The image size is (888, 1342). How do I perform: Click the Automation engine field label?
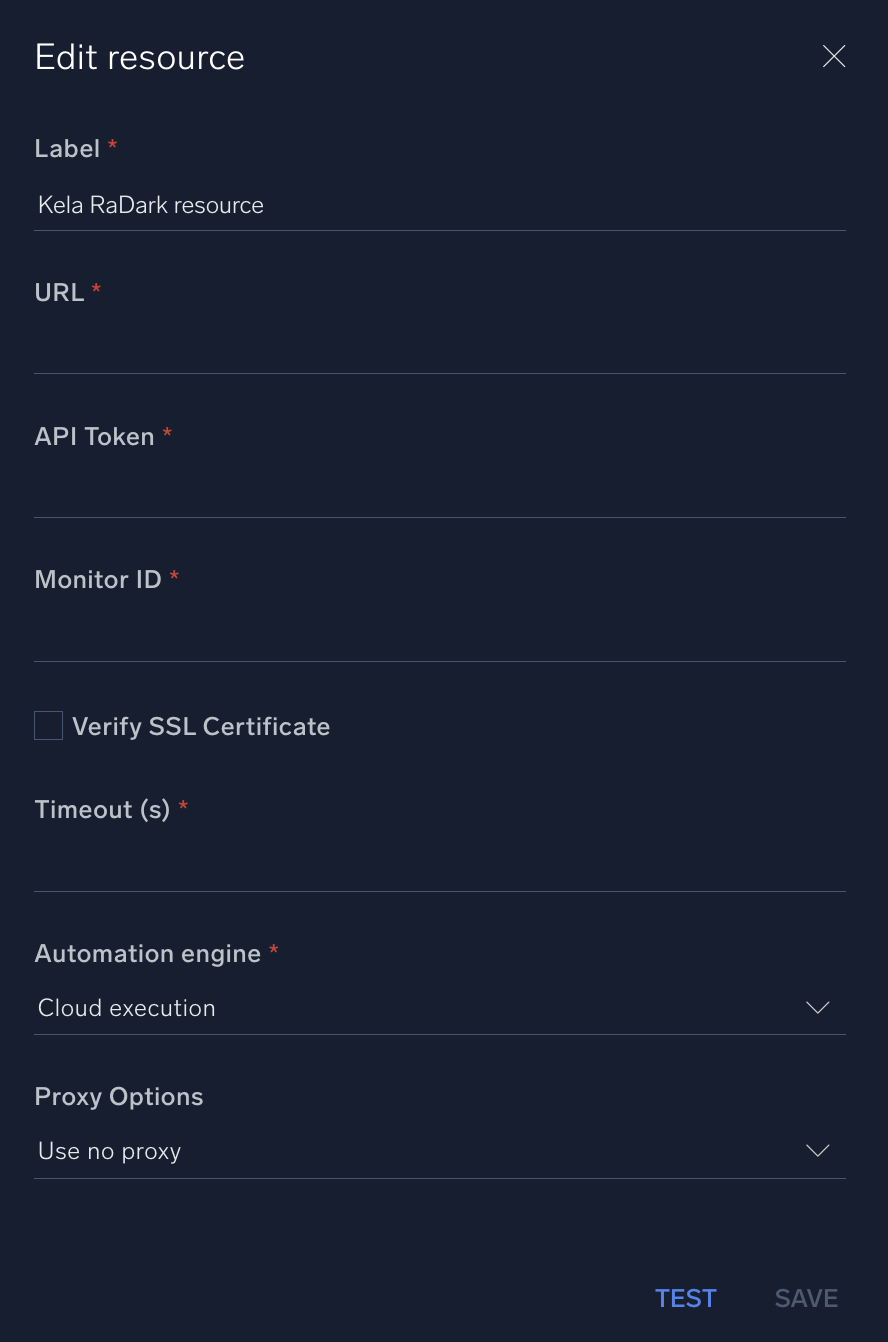click(148, 954)
